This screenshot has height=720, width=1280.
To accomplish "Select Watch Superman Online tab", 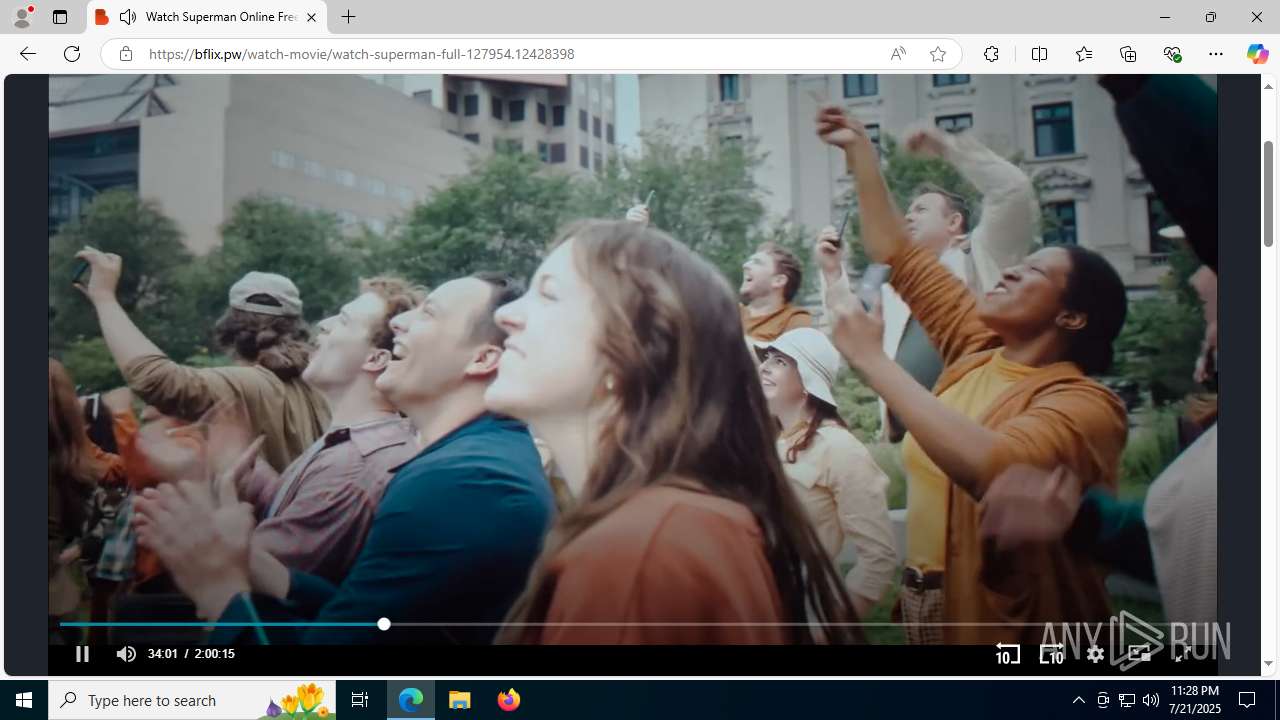I will point(207,17).
